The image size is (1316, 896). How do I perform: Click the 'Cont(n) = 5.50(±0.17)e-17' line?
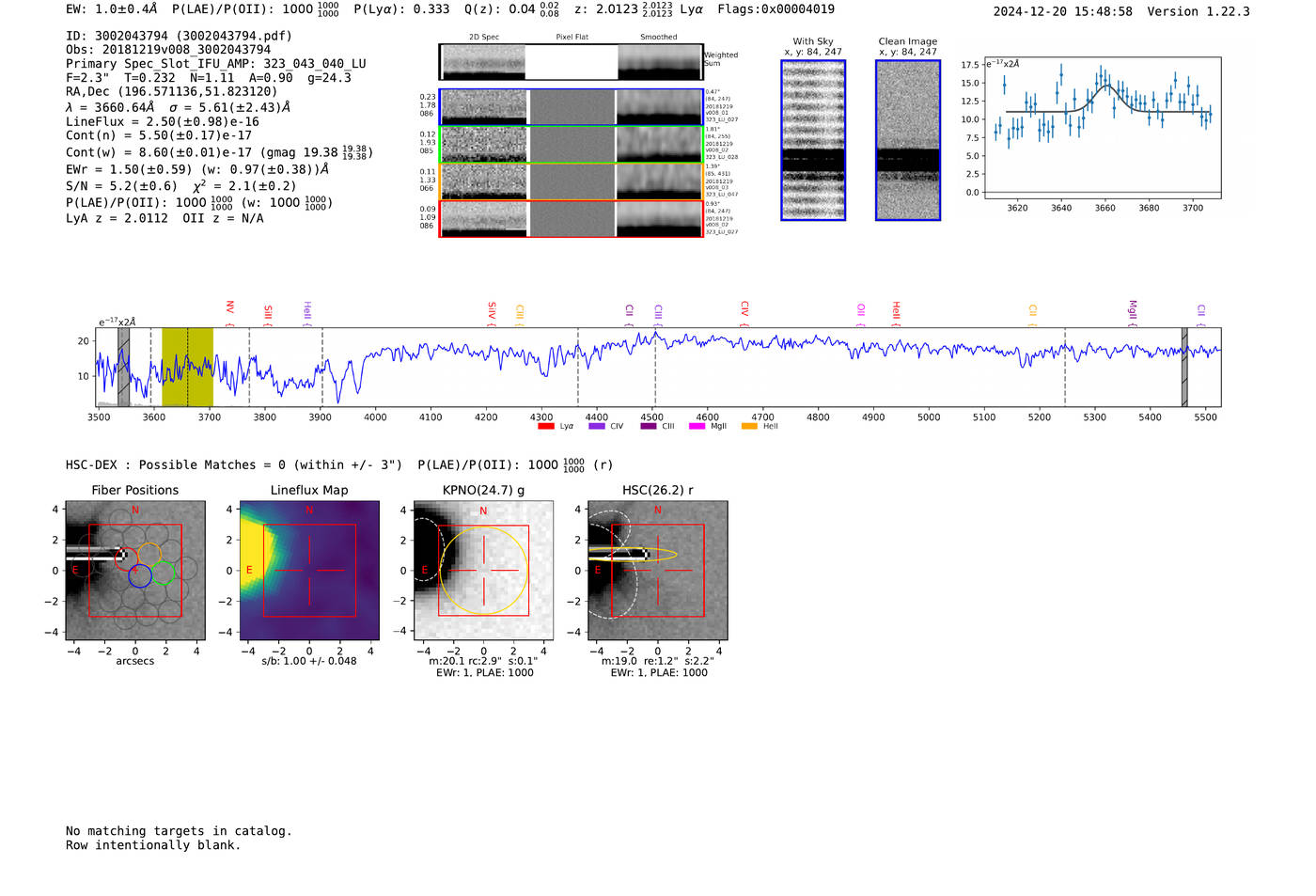tap(159, 135)
